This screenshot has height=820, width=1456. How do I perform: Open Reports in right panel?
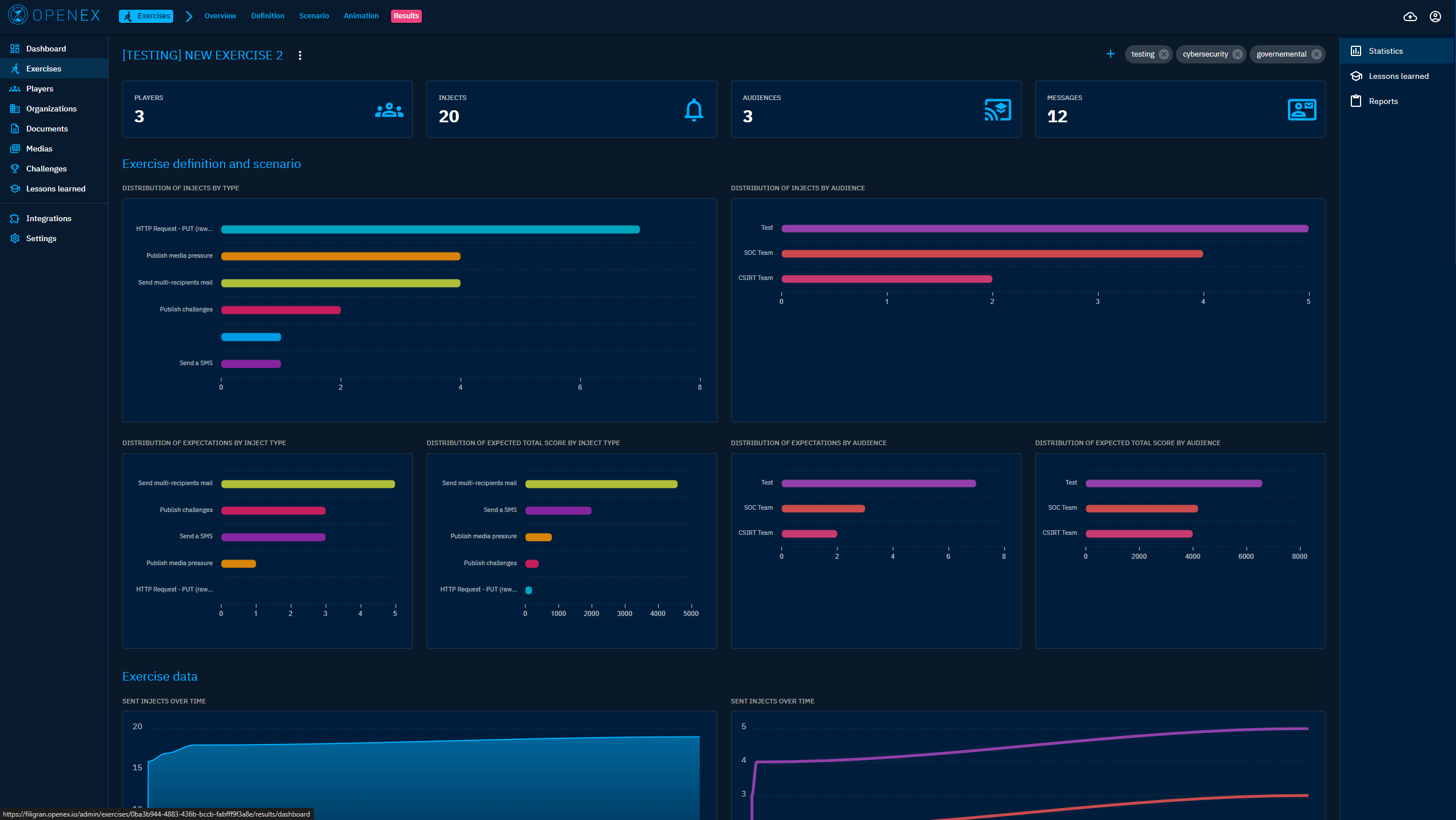click(x=1382, y=101)
